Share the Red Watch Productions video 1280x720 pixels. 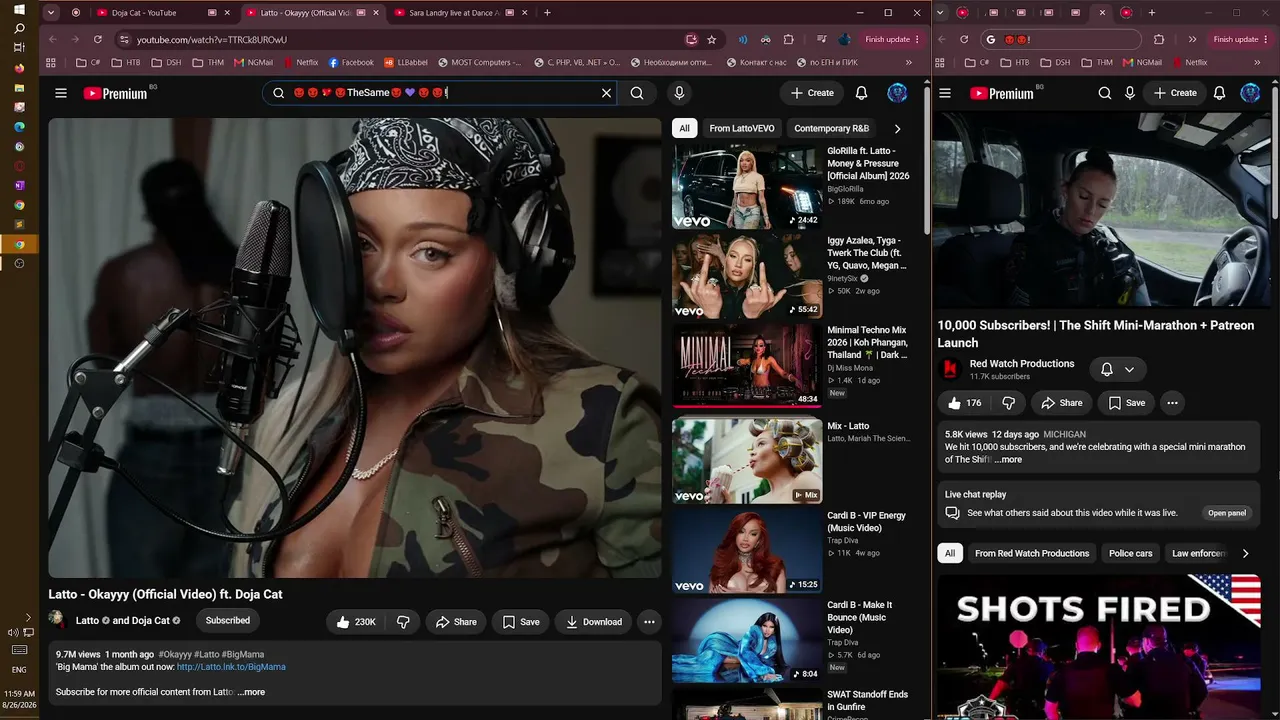coord(1062,403)
